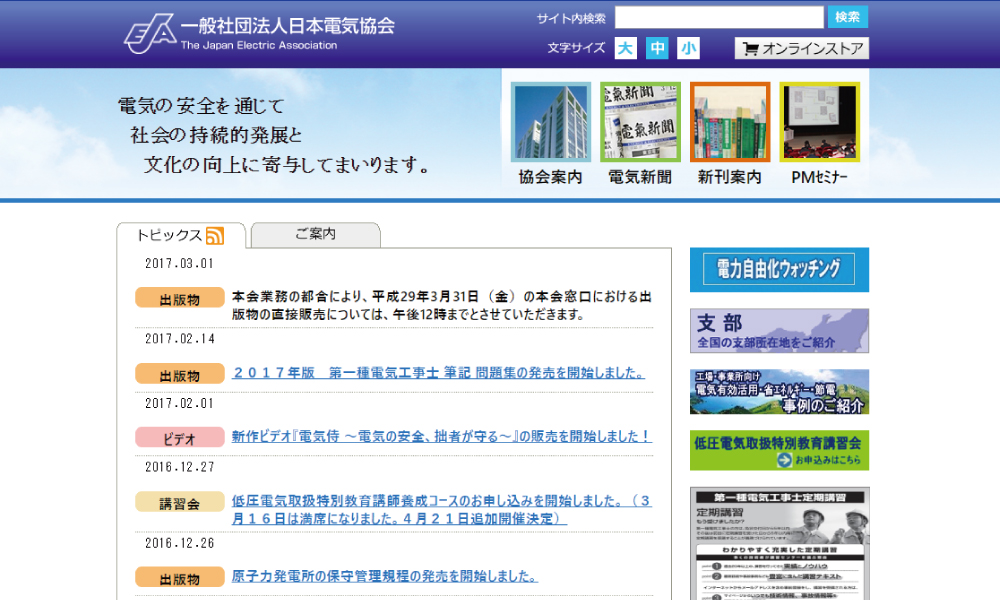Click the 出版物 tag on the 2017.02.14 item
Image resolution: width=1000 pixels, height=600 pixels.
point(180,374)
